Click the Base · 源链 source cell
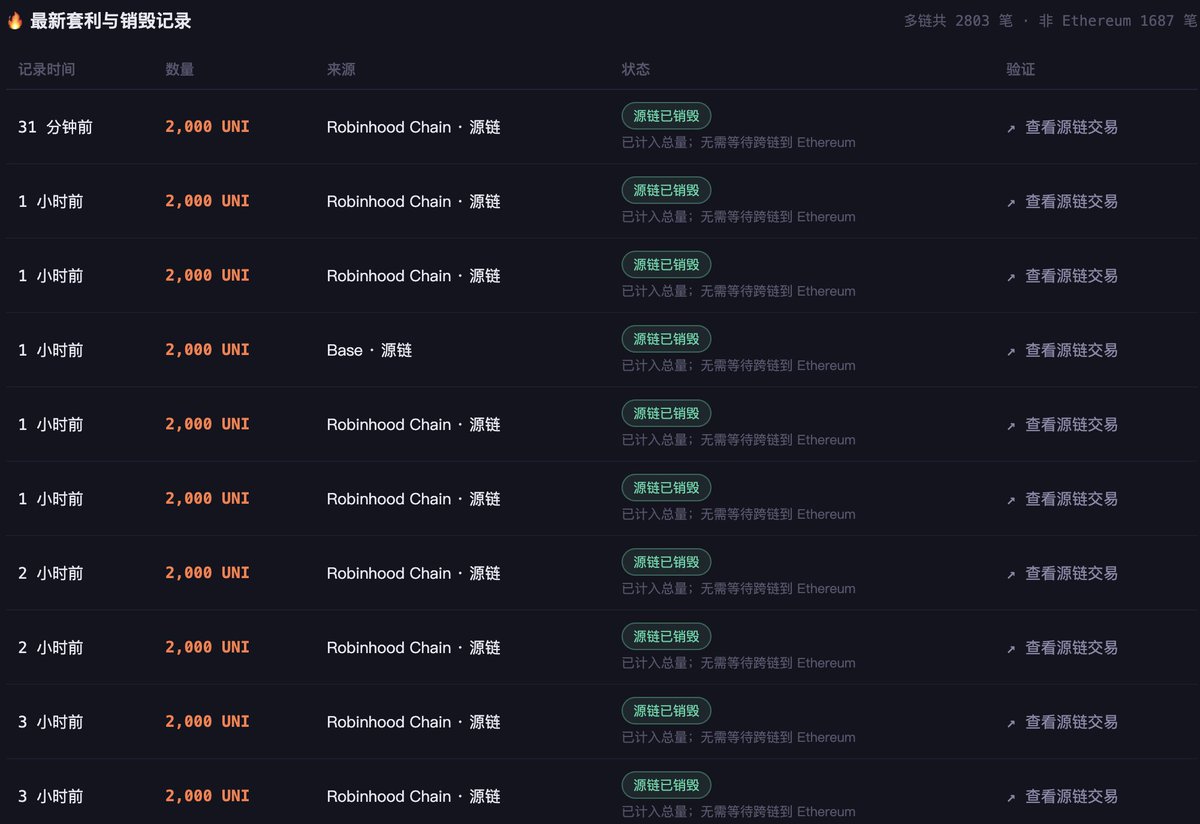1200x824 pixels. point(369,351)
